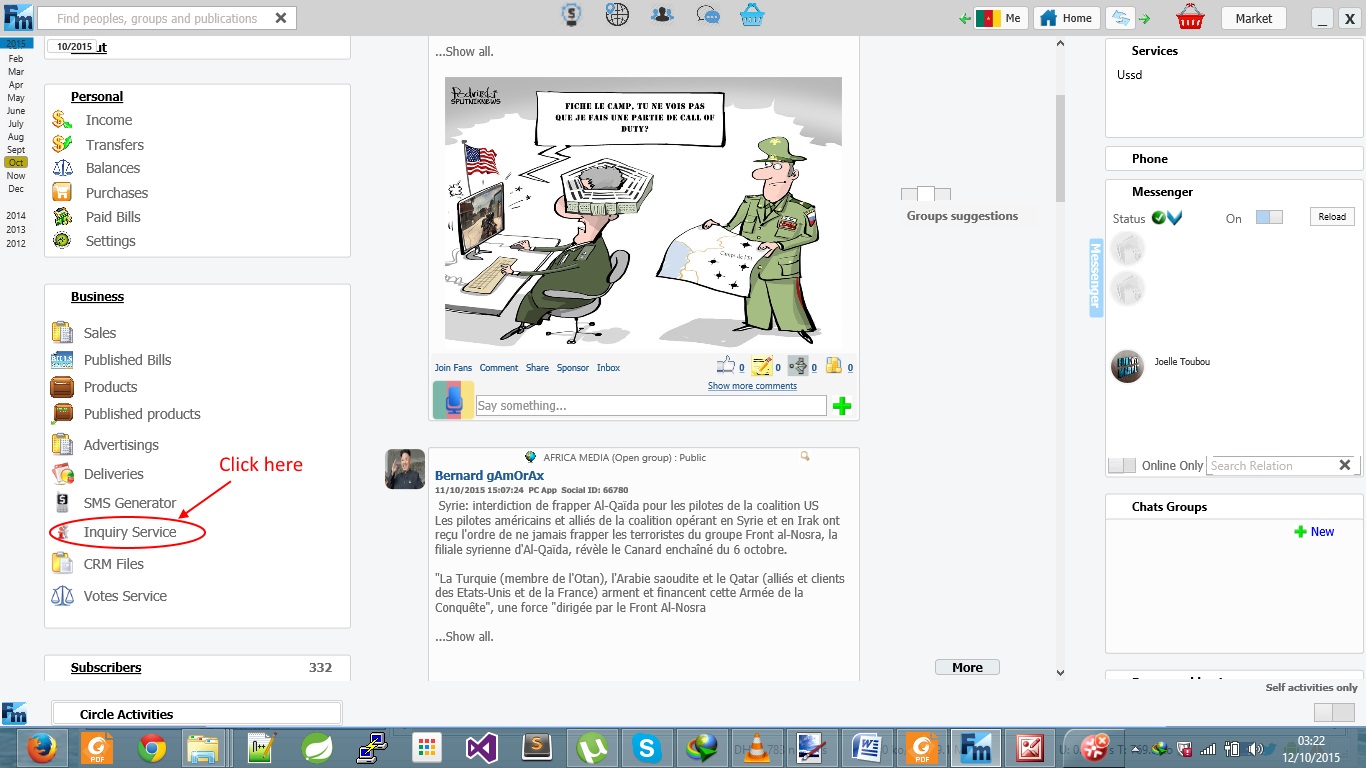This screenshot has width=1366, height=768.
Task: Click the thumbs-up like icon under cartoon
Action: 726,366
